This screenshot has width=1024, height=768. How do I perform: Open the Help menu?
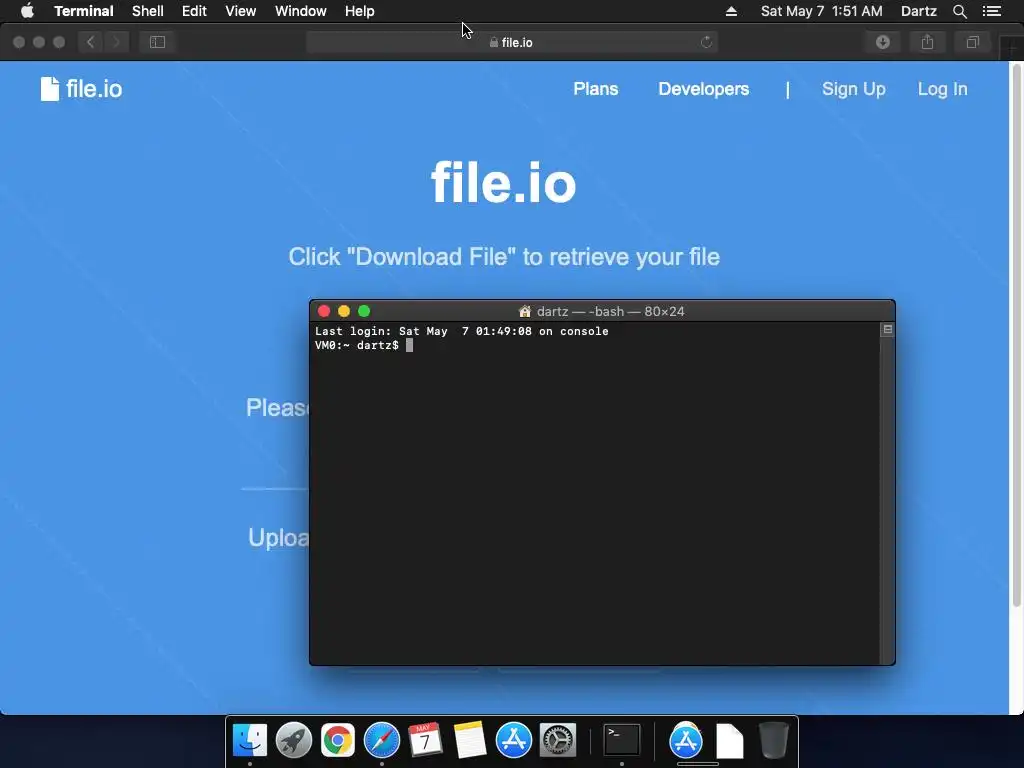[x=359, y=11]
